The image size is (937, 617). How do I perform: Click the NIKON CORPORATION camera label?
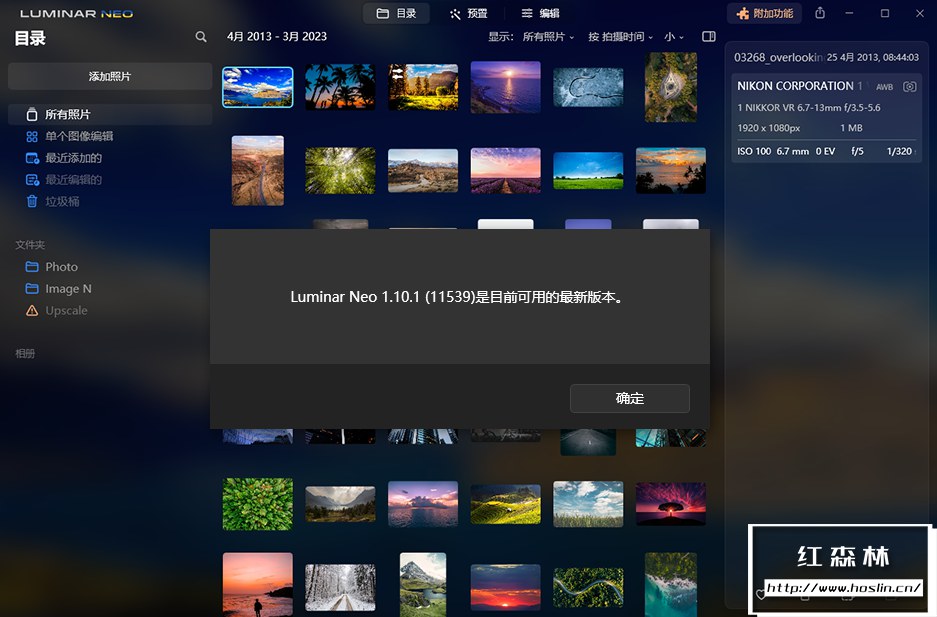point(795,86)
